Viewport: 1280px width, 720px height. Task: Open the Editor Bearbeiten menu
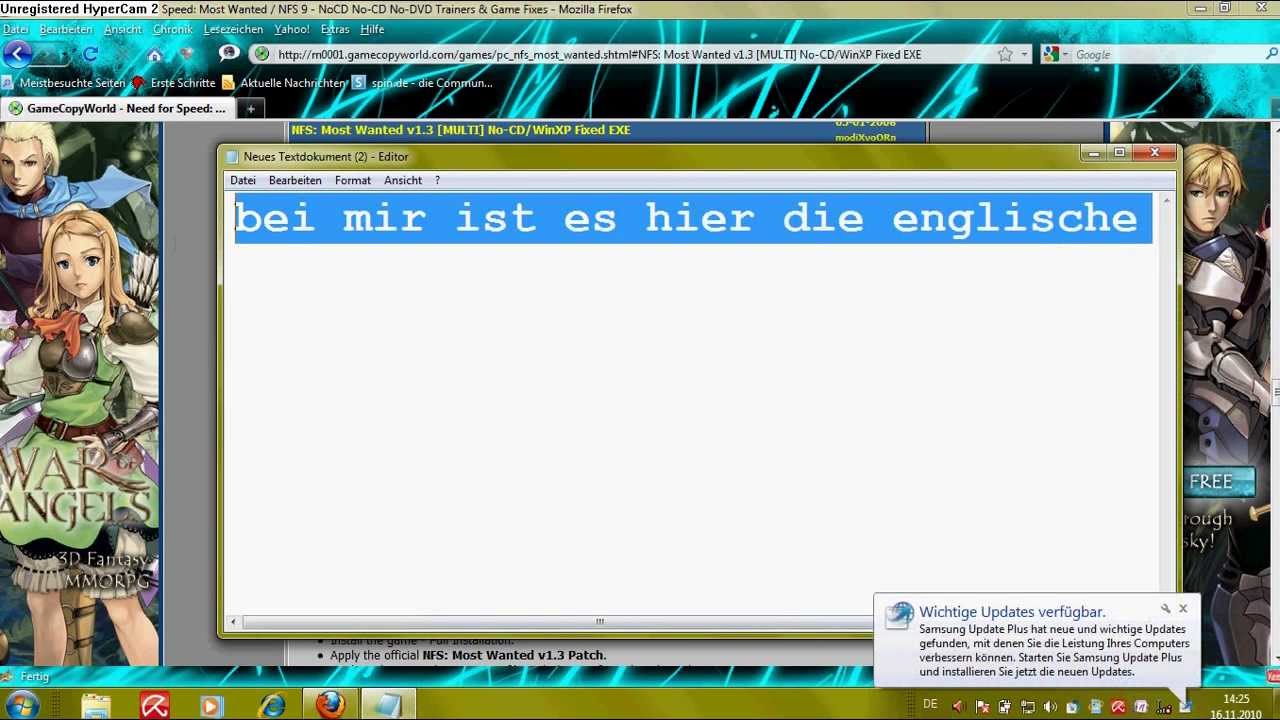point(295,180)
